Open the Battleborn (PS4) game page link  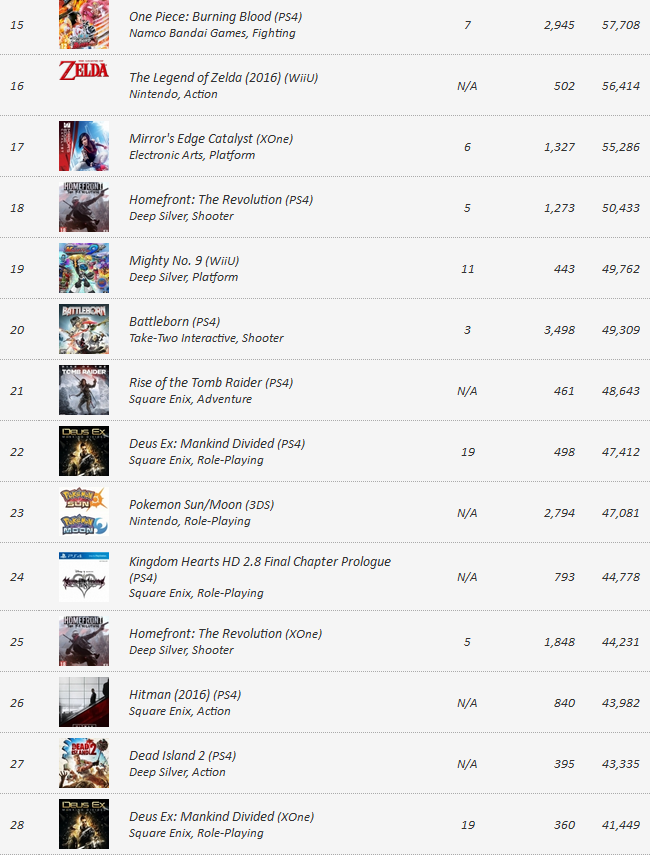pyautogui.click(x=174, y=322)
